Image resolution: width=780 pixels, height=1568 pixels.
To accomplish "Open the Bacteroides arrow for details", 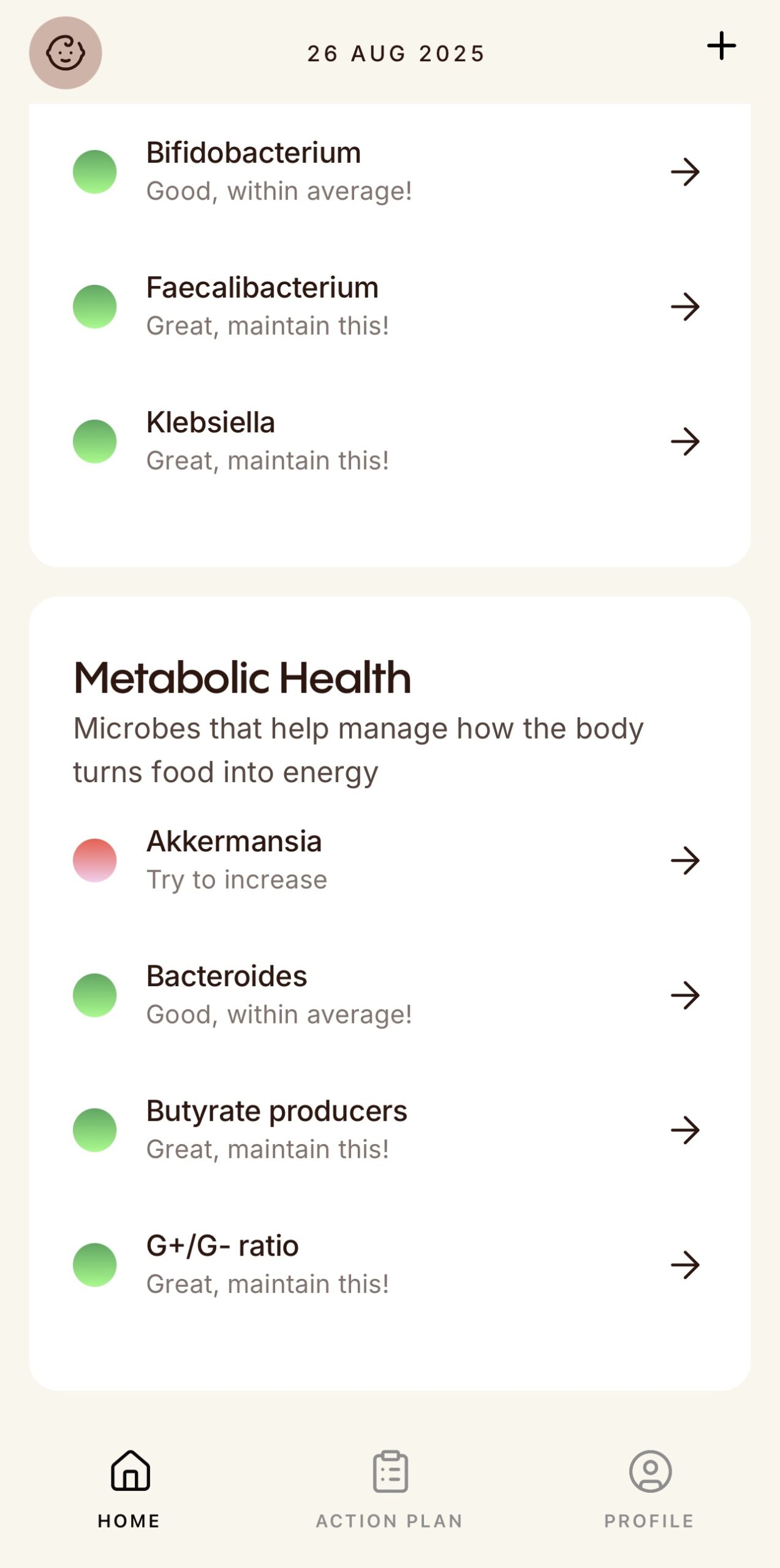I will pyautogui.click(x=685, y=995).
